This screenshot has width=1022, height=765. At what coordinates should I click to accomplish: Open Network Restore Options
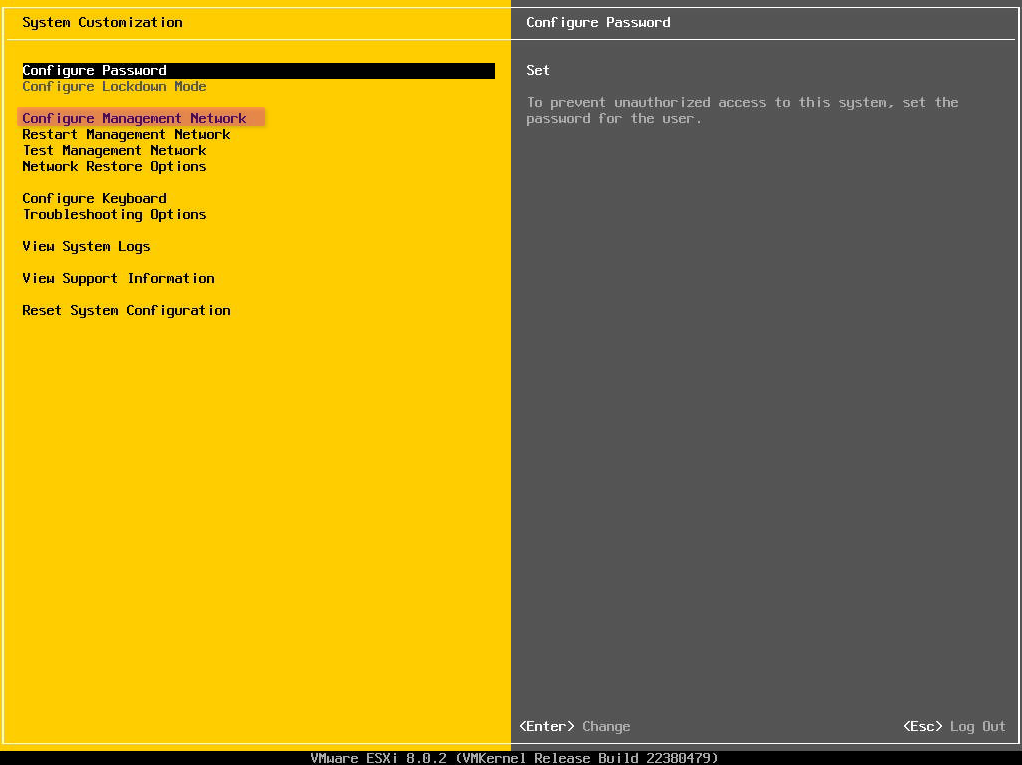point(114,167)
